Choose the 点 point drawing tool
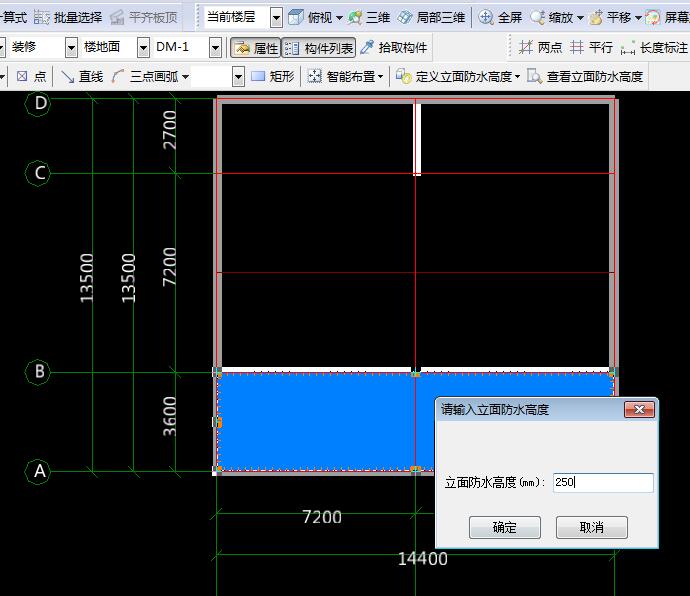690x596 pixels. pyautogui.click(x=31, y=77)
